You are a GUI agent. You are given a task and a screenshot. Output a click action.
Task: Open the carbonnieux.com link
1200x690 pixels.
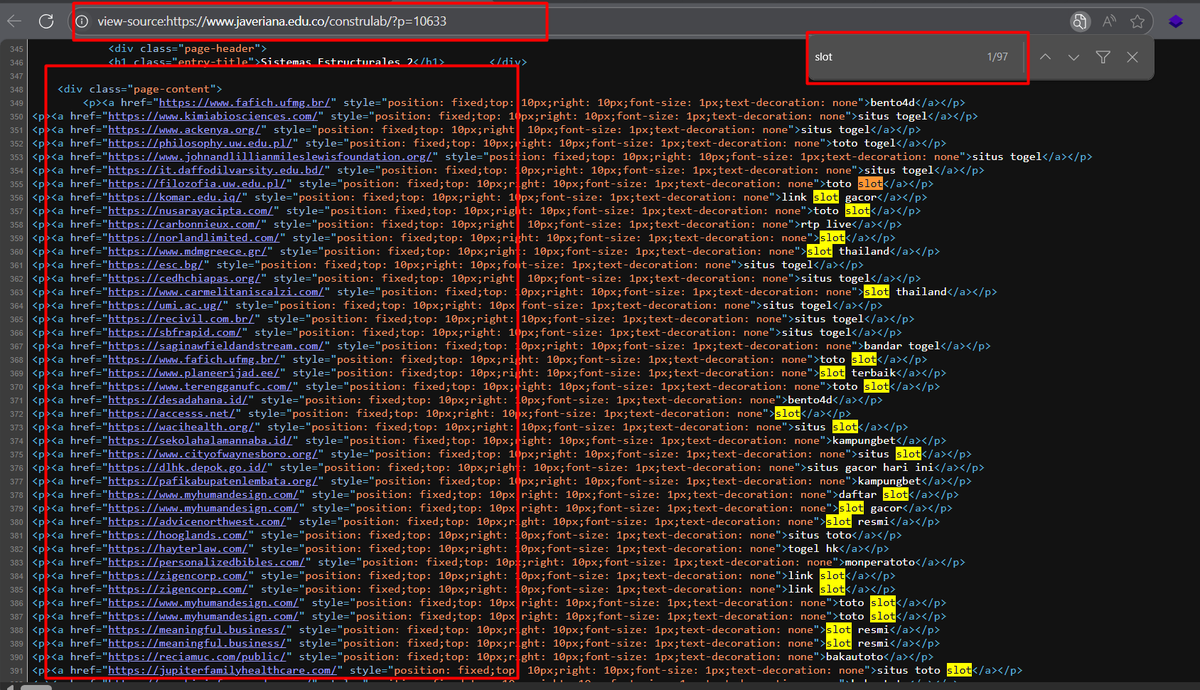[x=186, y=224]
